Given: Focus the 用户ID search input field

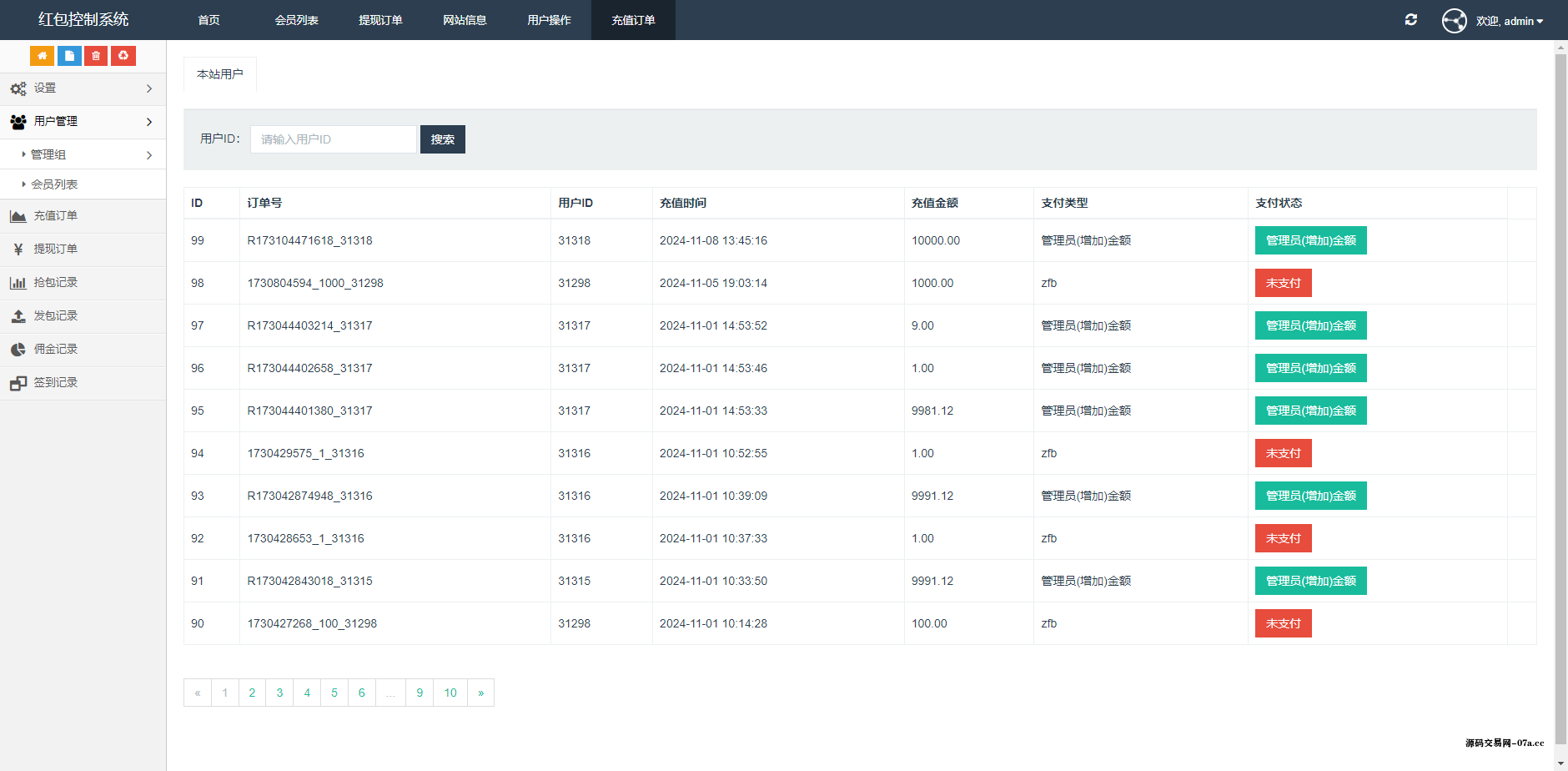Looking at the screenshot, I should tap(333, 139).
